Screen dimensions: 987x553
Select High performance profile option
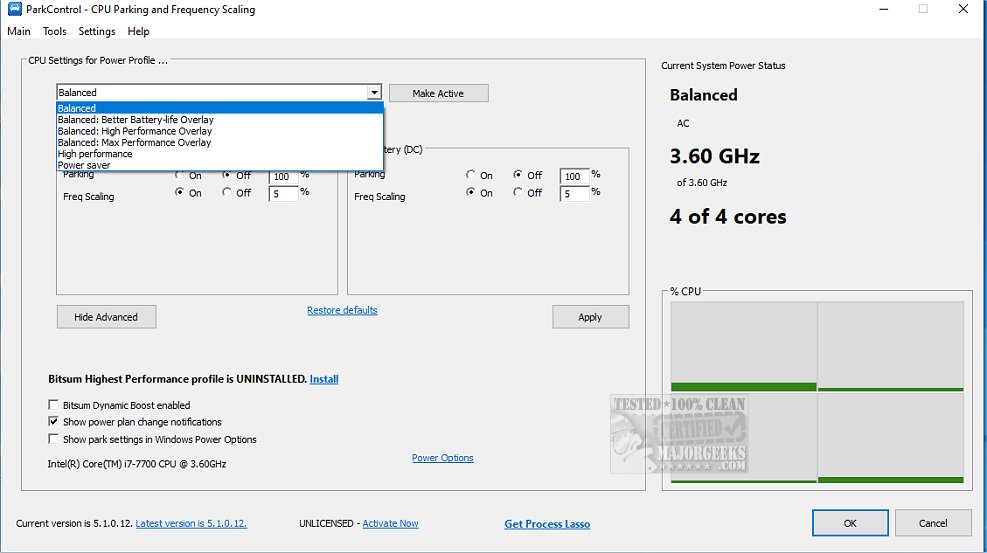(220, 154)
